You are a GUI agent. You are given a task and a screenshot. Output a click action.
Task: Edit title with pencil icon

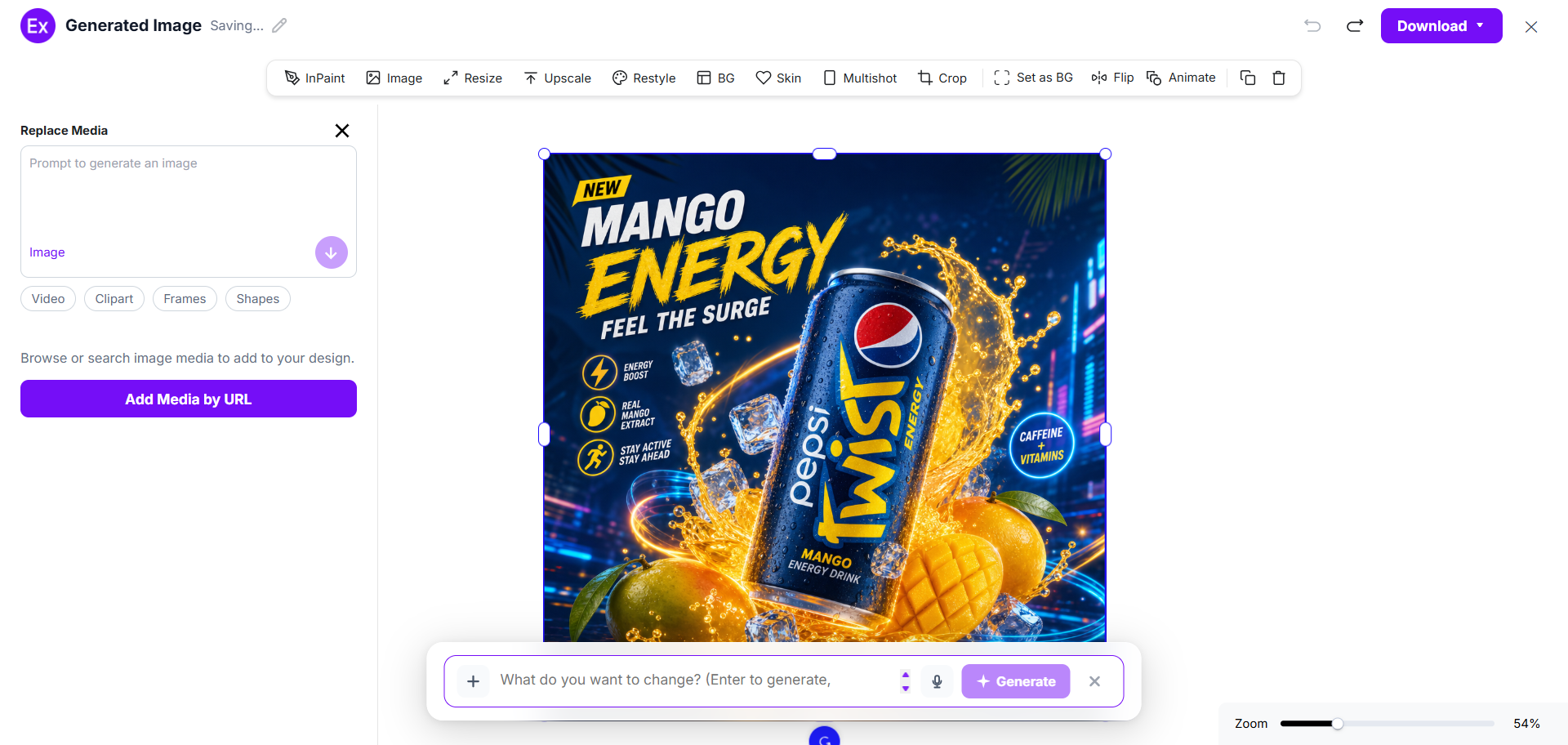279,25
